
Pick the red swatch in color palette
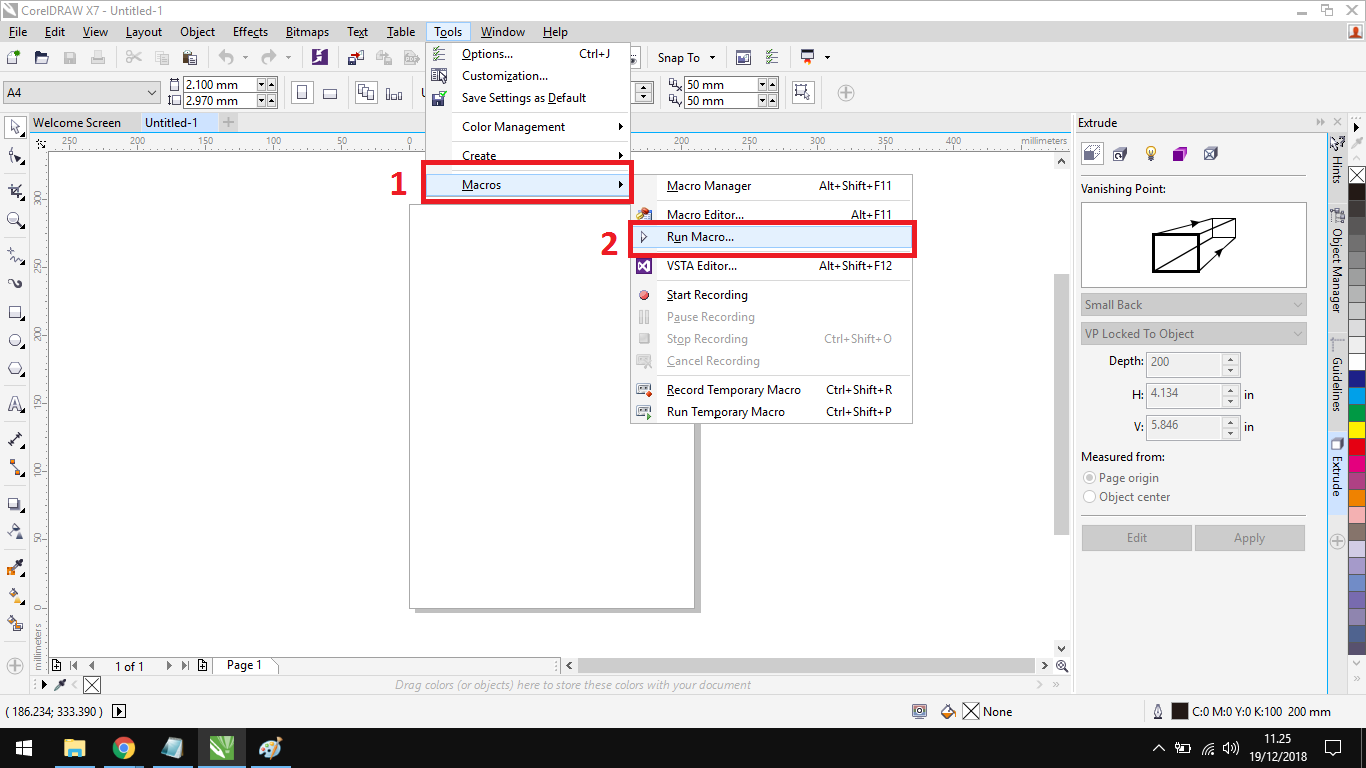click(1357, 447)
